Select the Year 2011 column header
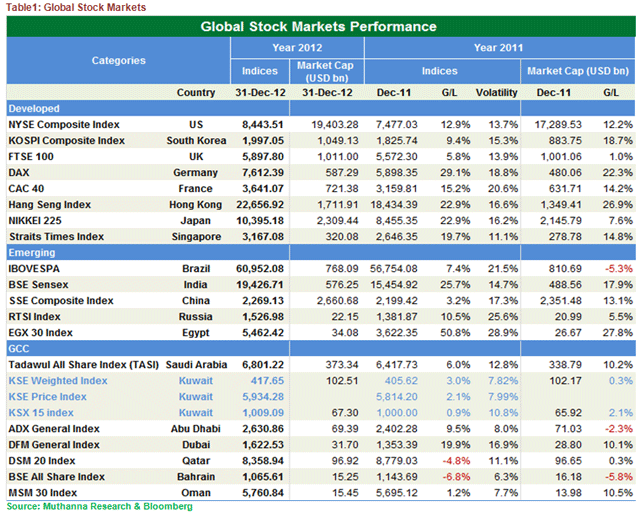The width and height of the screenshot is (640, 512). point(497,47)
